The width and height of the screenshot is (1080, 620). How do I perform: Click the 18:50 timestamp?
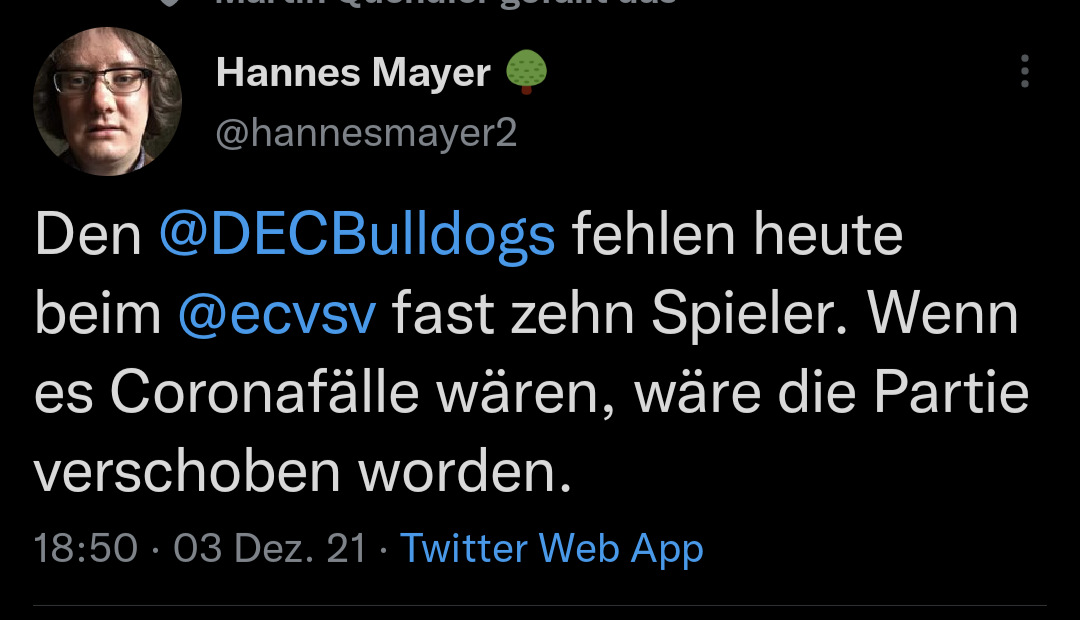pos(85,548)
